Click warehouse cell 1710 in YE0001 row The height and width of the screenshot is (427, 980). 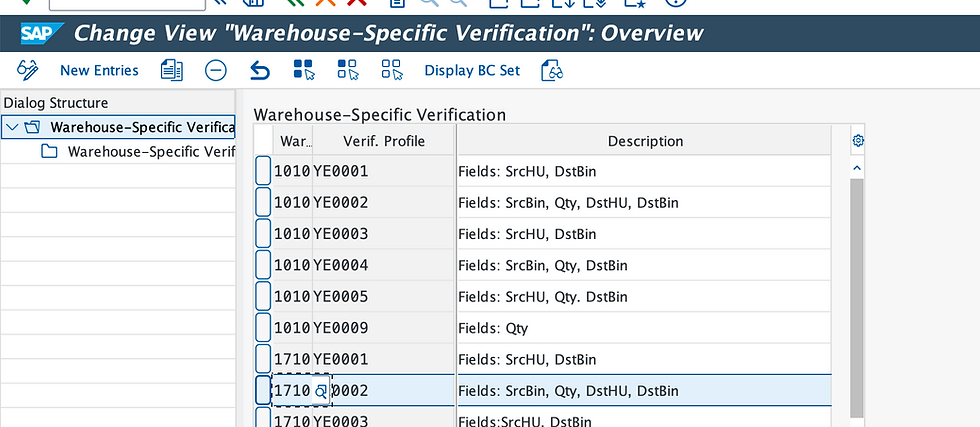(x=292, y=359)
